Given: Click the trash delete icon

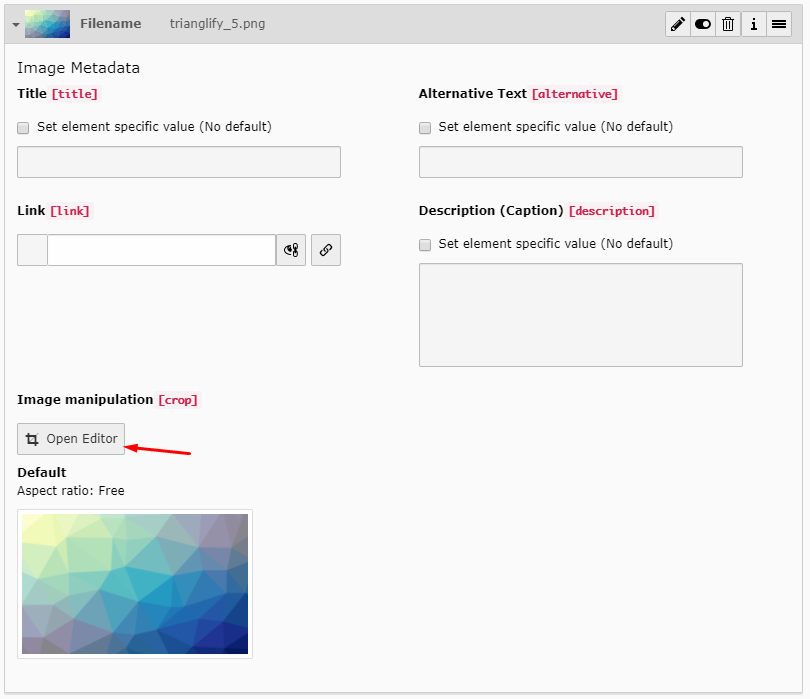Looking at the screenshot, I should [x=728, y=24].
